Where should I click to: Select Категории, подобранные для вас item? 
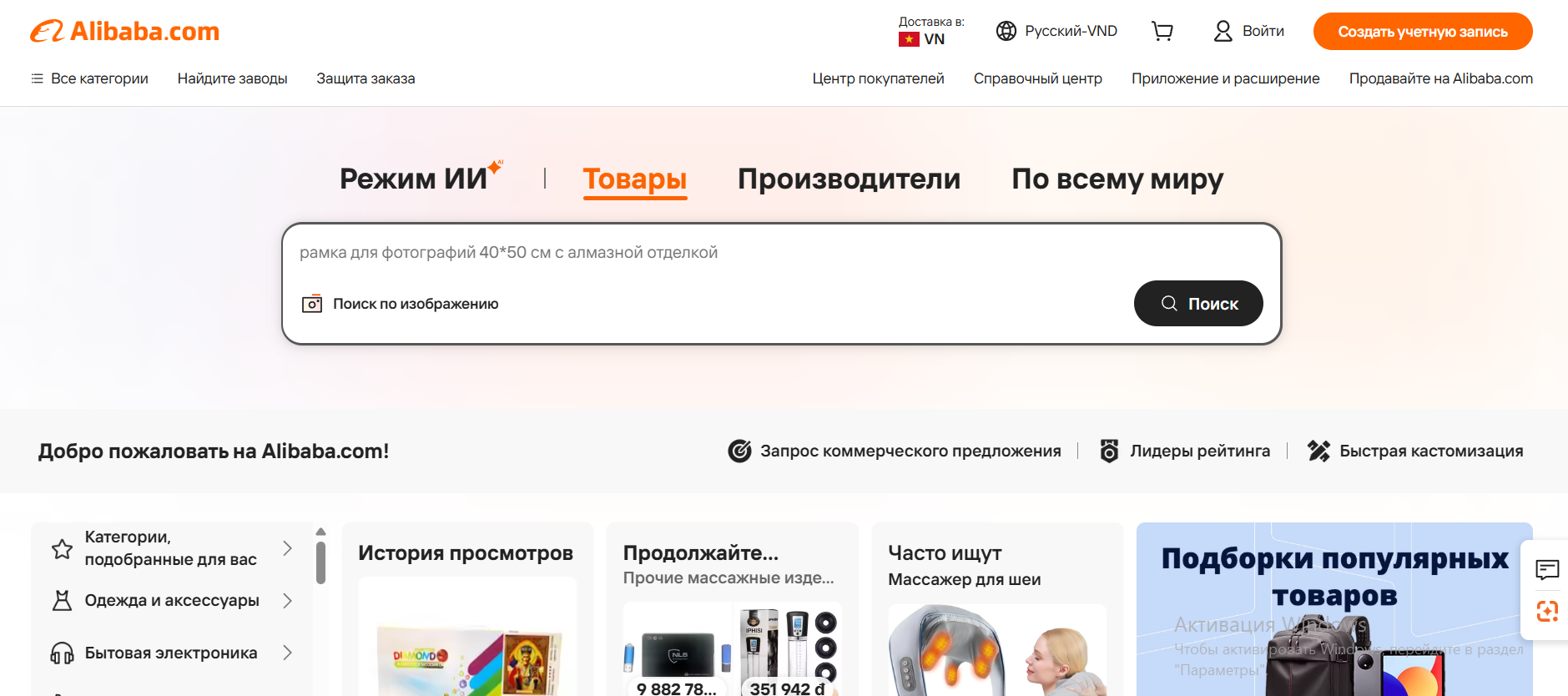tap(171, 548)
